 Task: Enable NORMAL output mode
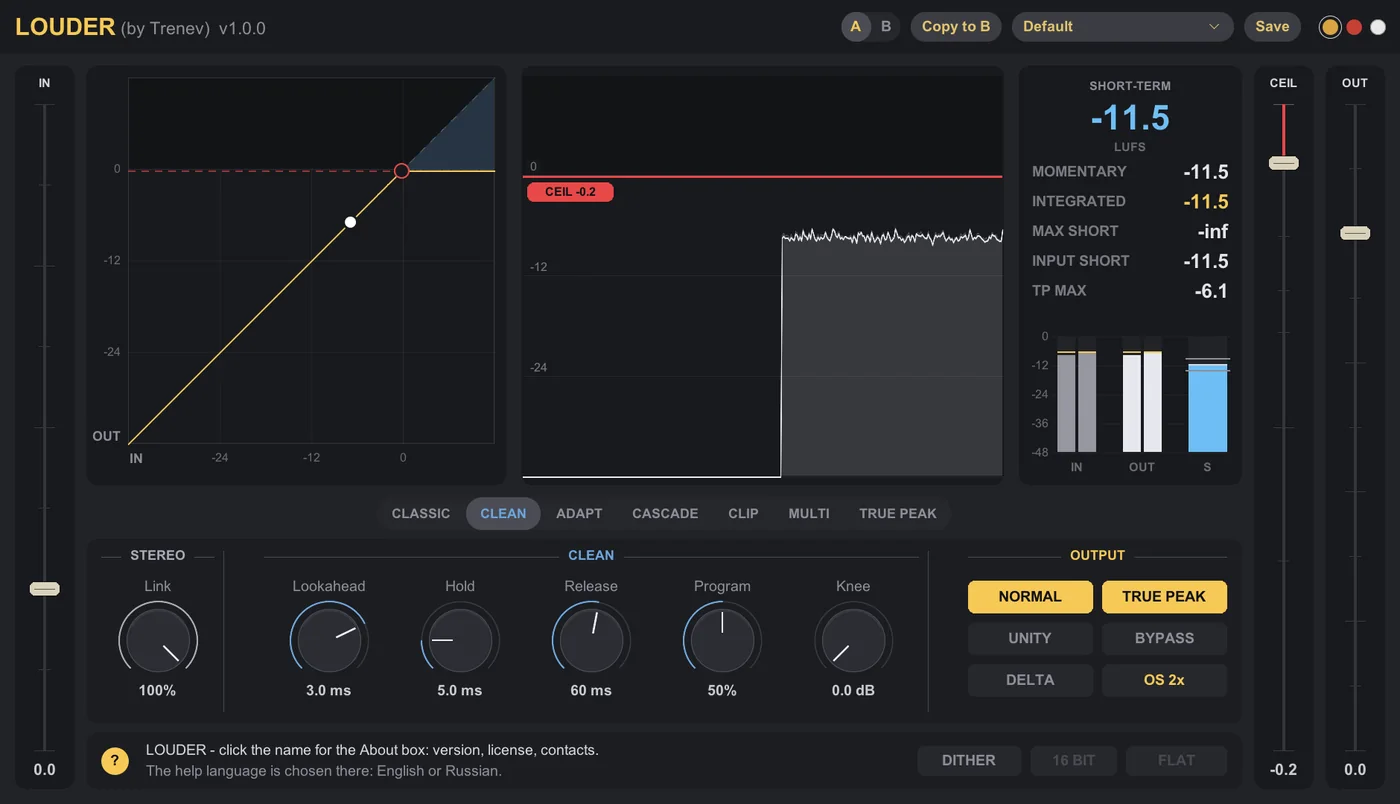tap(1030, 597)
